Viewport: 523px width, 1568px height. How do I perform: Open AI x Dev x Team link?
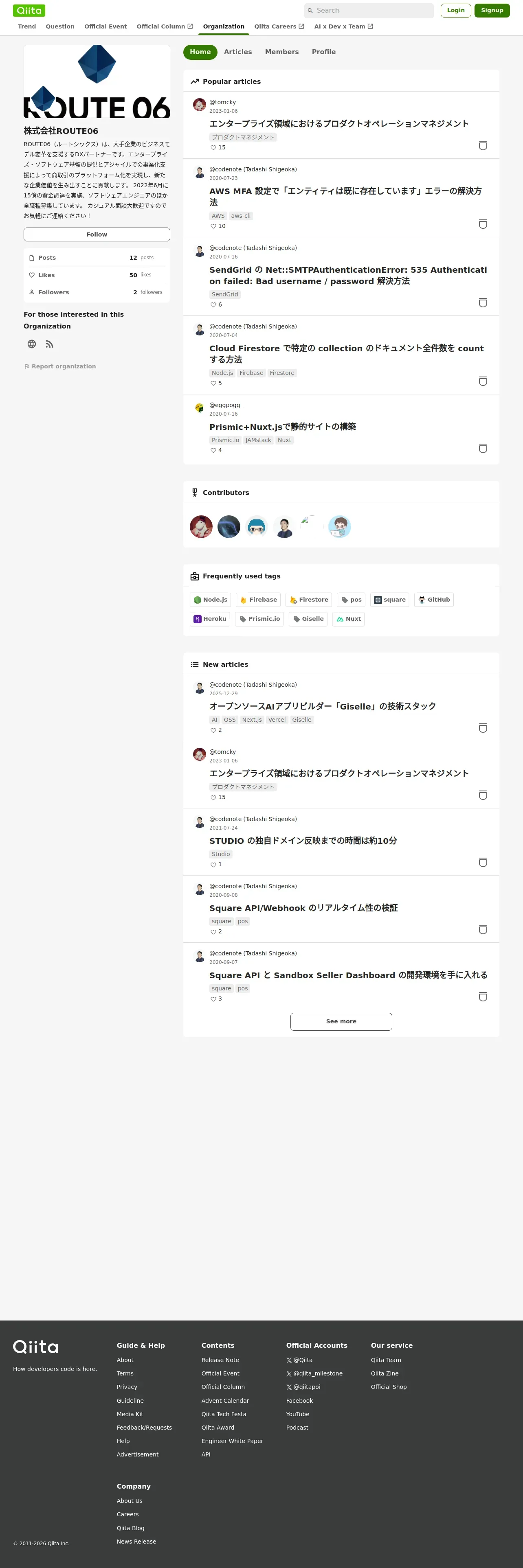click(x=343, y=26)
